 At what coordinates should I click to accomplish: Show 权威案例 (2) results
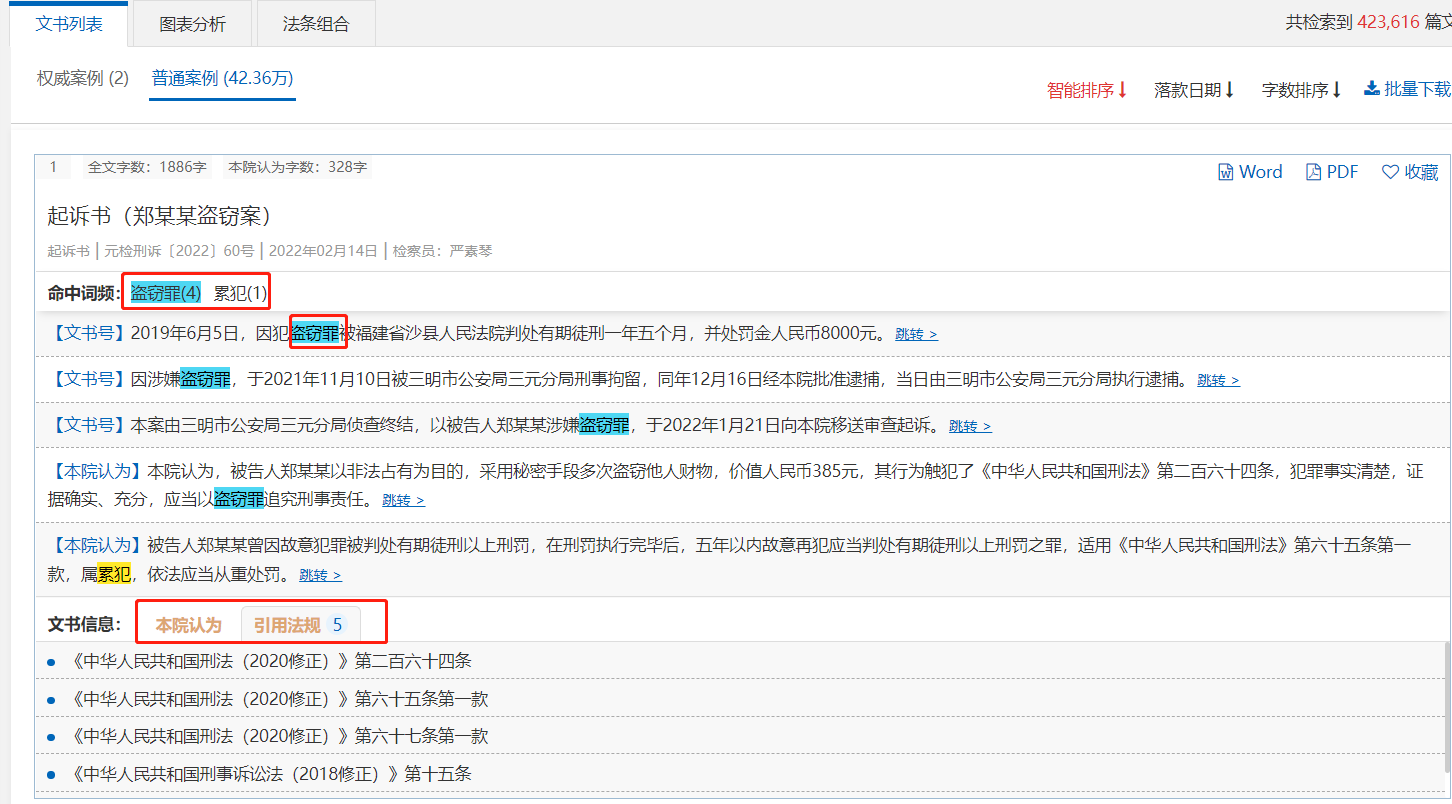[x=83, y=78]
